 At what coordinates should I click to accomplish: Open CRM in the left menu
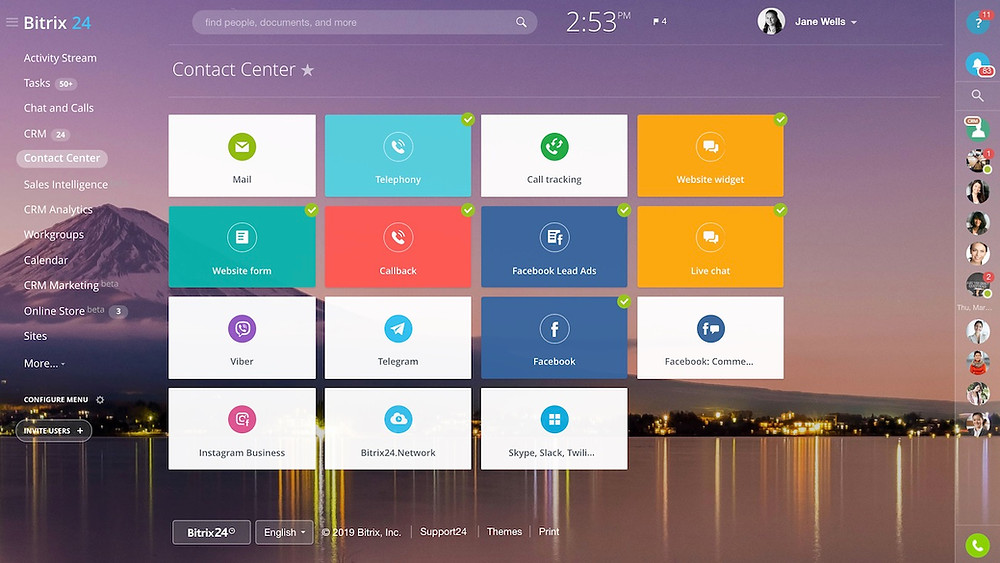click(35, 134)
